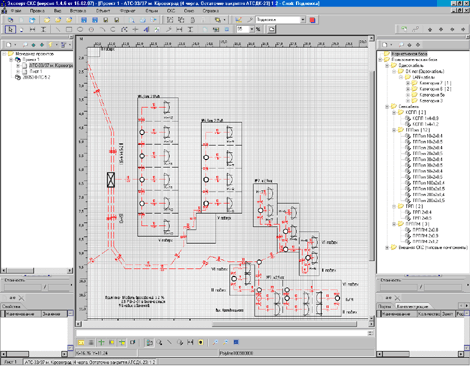Image resolution: width=470 pixels, height=367 pixels.
Task: Click the Значение column header
Action: pos(54,314)
